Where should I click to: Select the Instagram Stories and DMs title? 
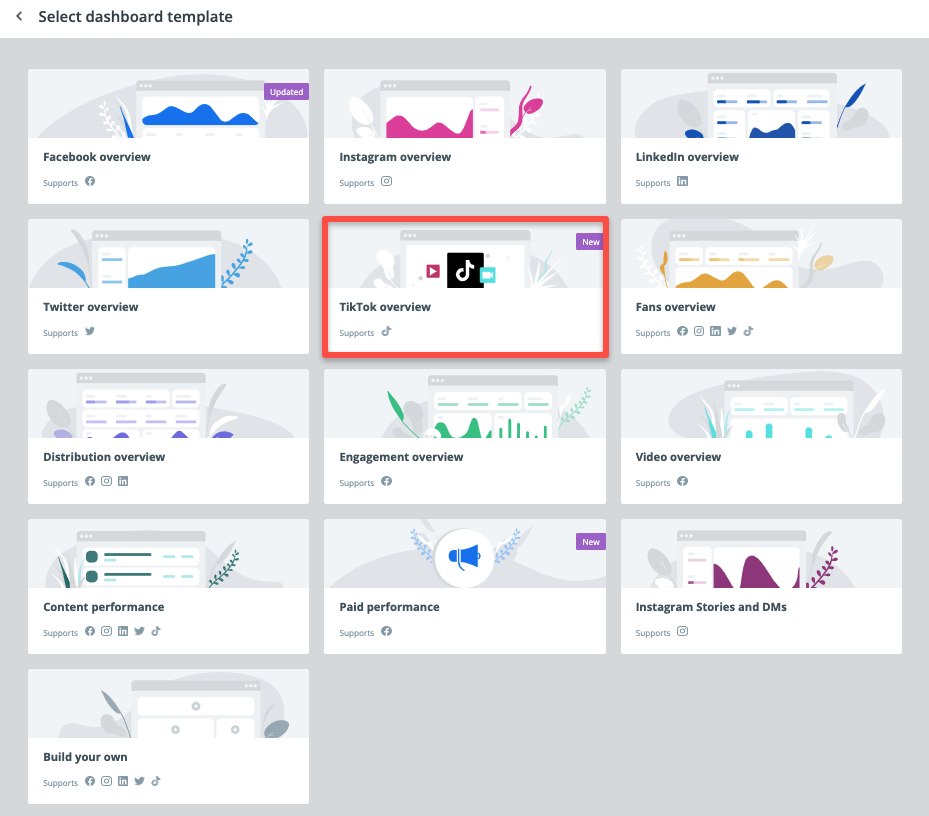click(711, 607)
